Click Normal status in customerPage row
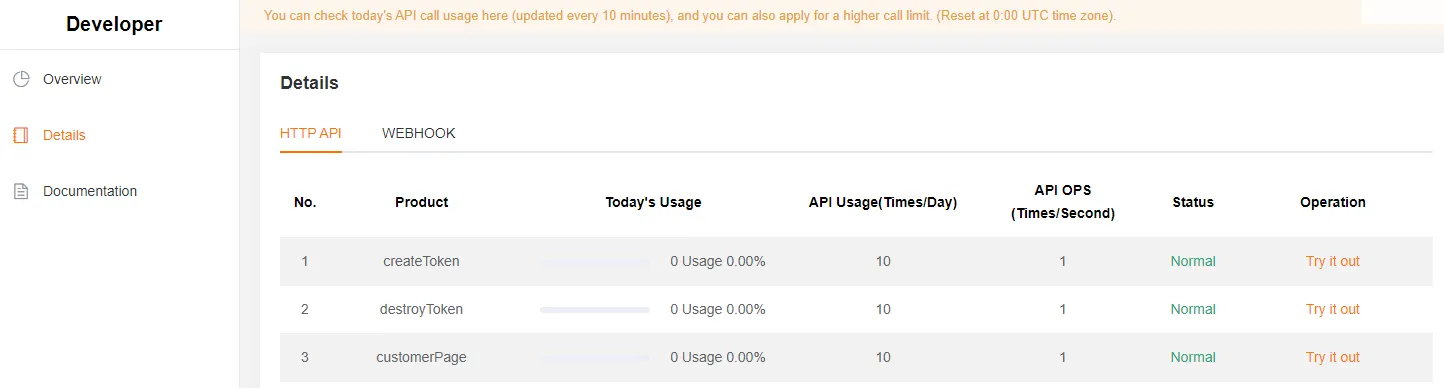 tap(1193, 357)
